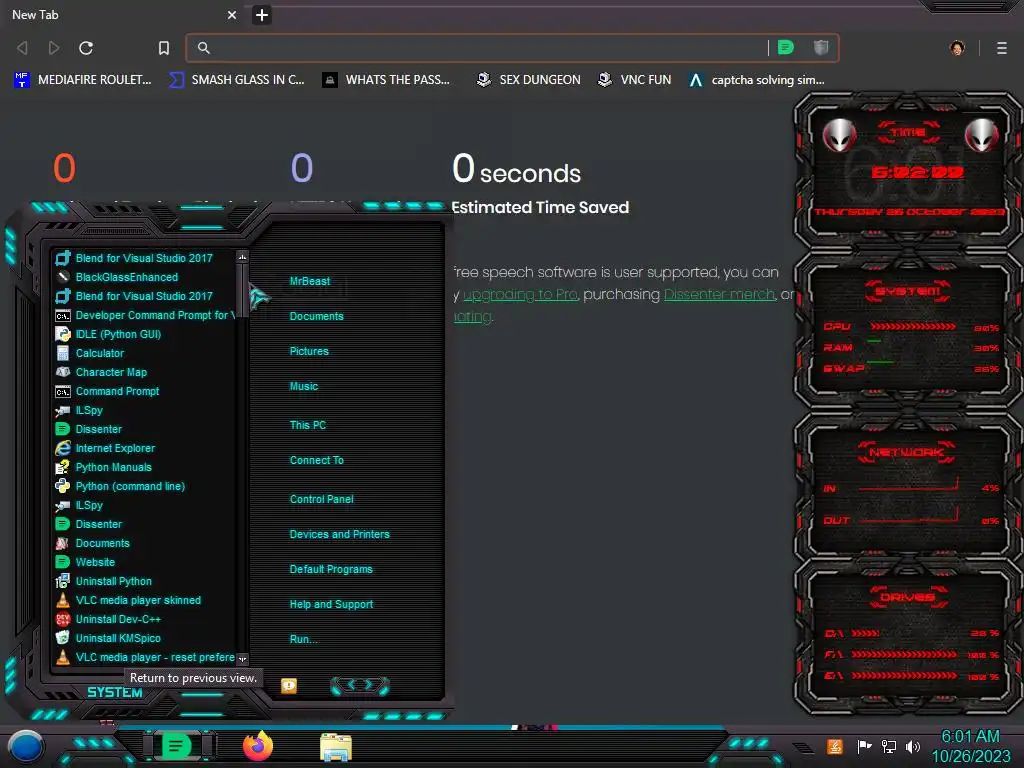
Task: Open Dissenter browser from taskbar
Action: tap(176, 746)
